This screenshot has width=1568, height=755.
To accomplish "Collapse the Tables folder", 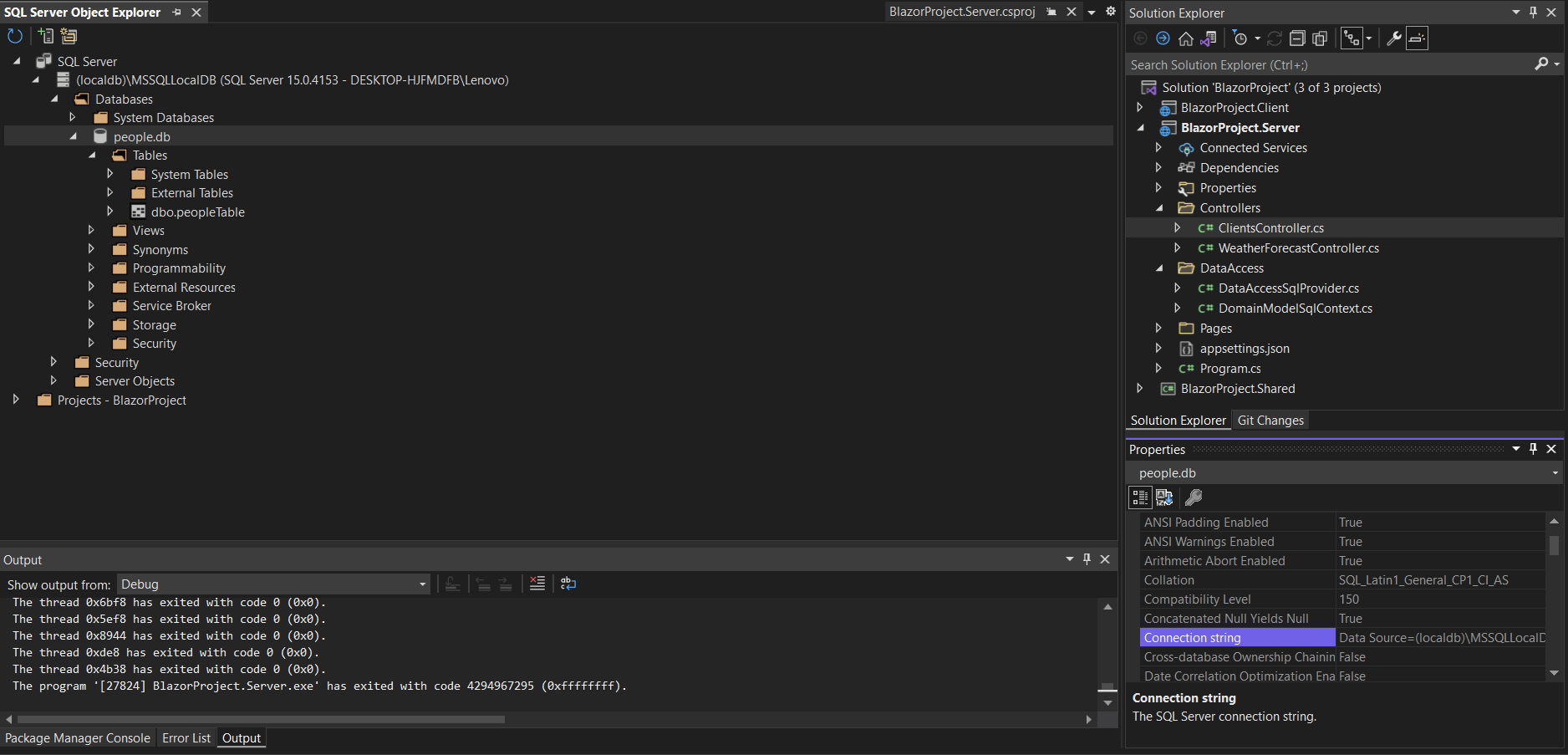I will coord(92,156).
